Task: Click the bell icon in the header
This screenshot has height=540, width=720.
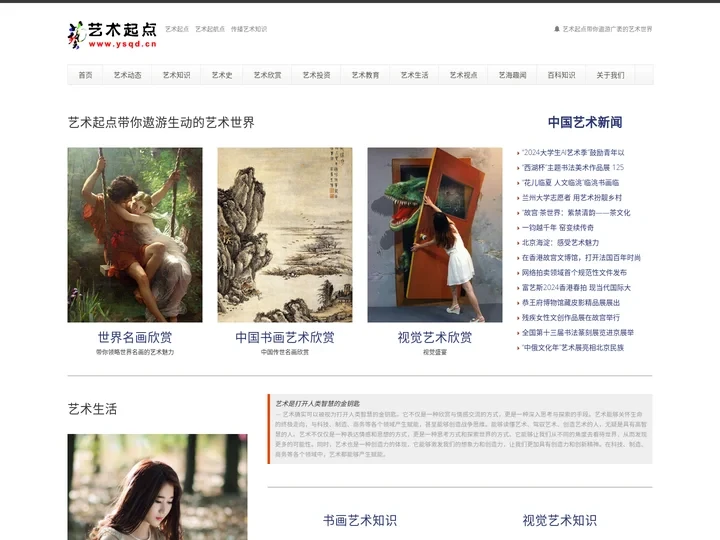Action: pos(557,29)
